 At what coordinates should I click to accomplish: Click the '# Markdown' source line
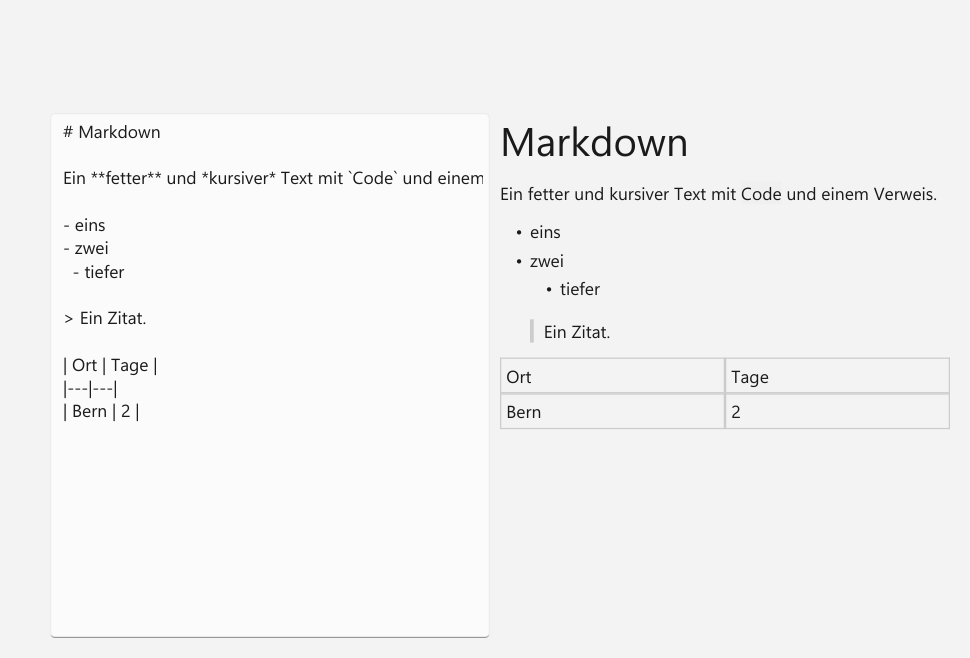[x=112, y=132]
